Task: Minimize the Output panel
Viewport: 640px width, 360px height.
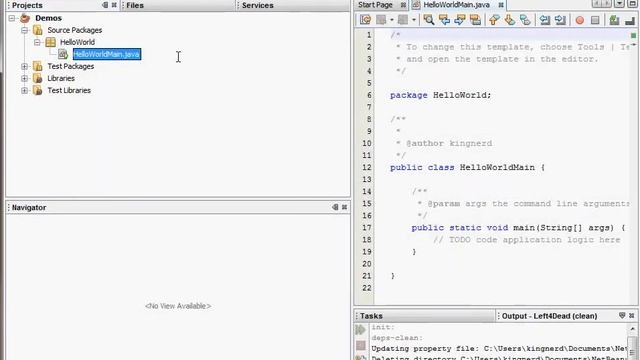Action: coord(622,316)
